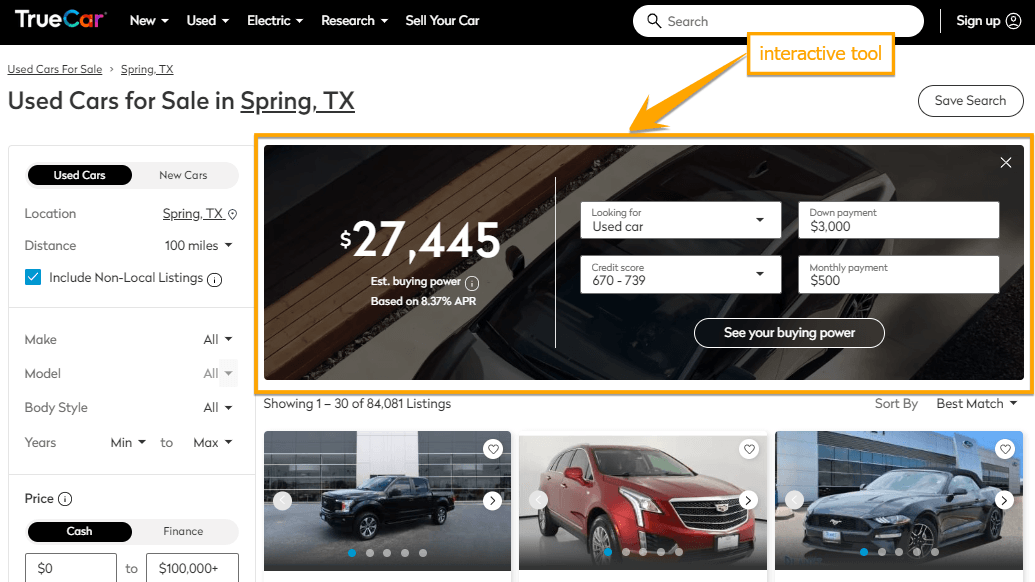This screenshot has width=1035, height=582.
Task: Toggle Include Non-Local Listings checkbox
Action: [33, 277]
